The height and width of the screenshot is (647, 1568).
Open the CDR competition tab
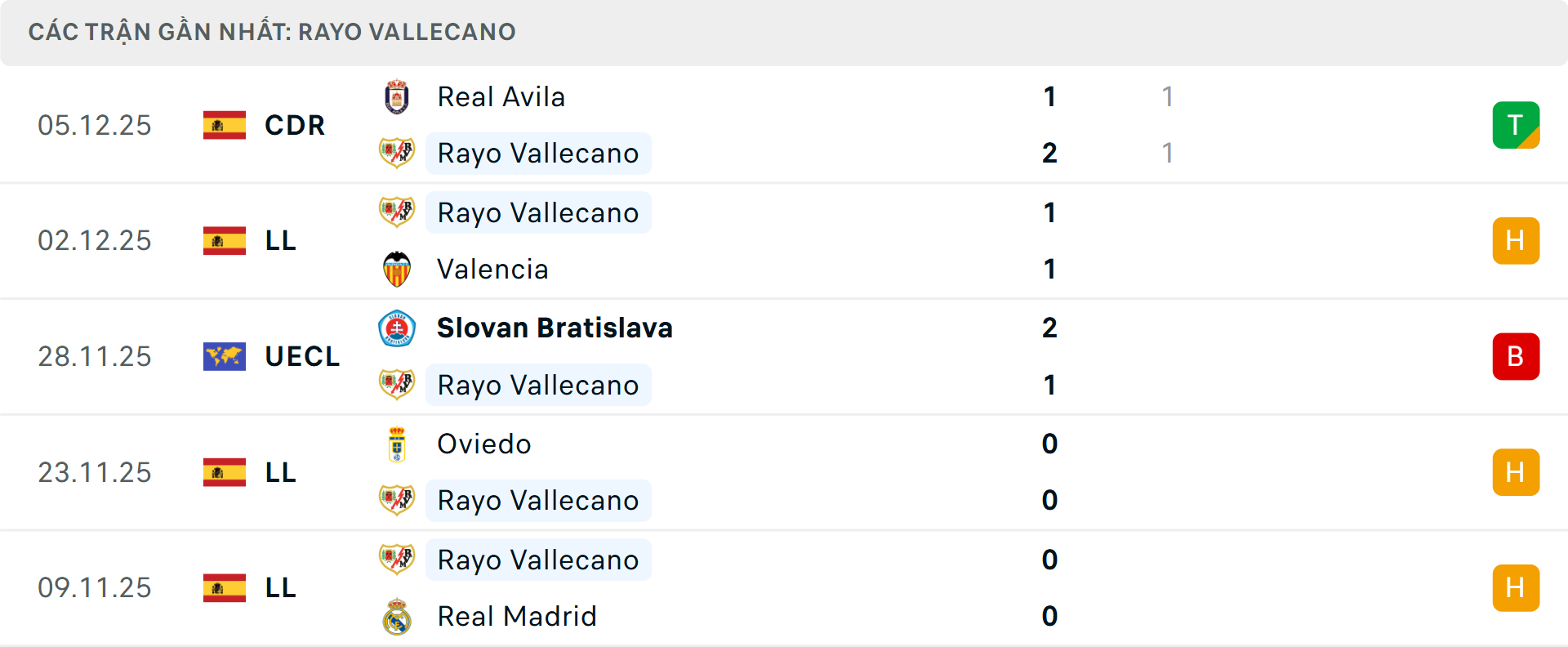[x=294, y=125]
